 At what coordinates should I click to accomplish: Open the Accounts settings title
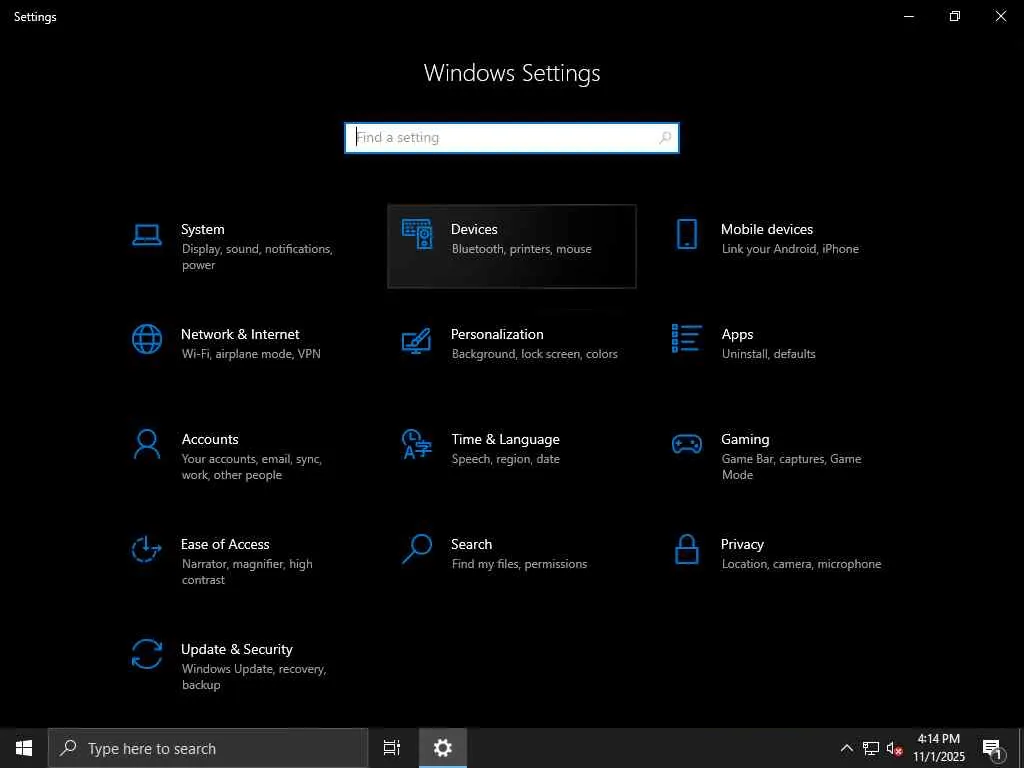click(210, 440)
